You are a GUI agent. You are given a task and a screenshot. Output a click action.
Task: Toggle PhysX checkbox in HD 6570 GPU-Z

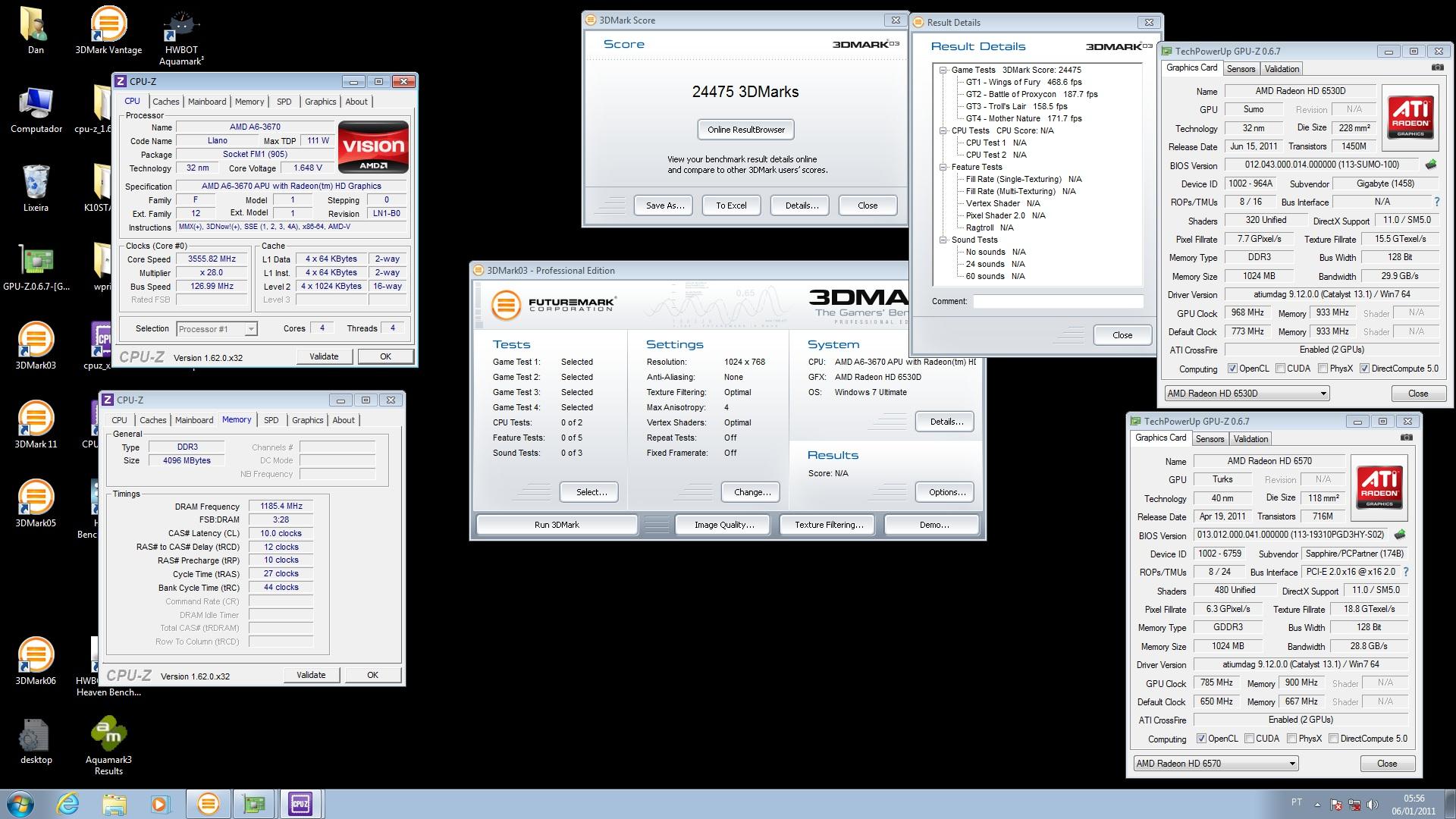click(x=1291, y=739)
